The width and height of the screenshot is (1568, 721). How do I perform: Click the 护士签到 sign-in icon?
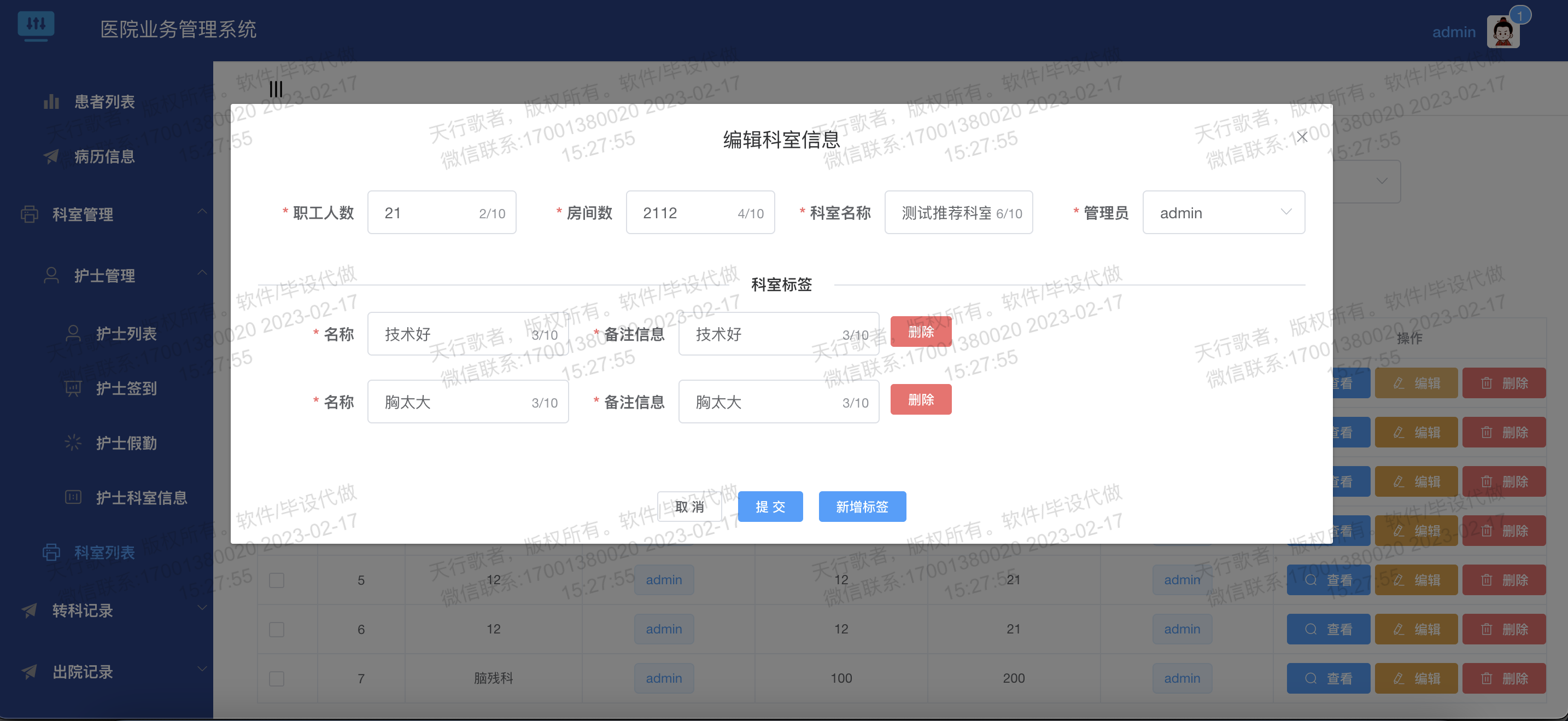[x=73, y=388]
